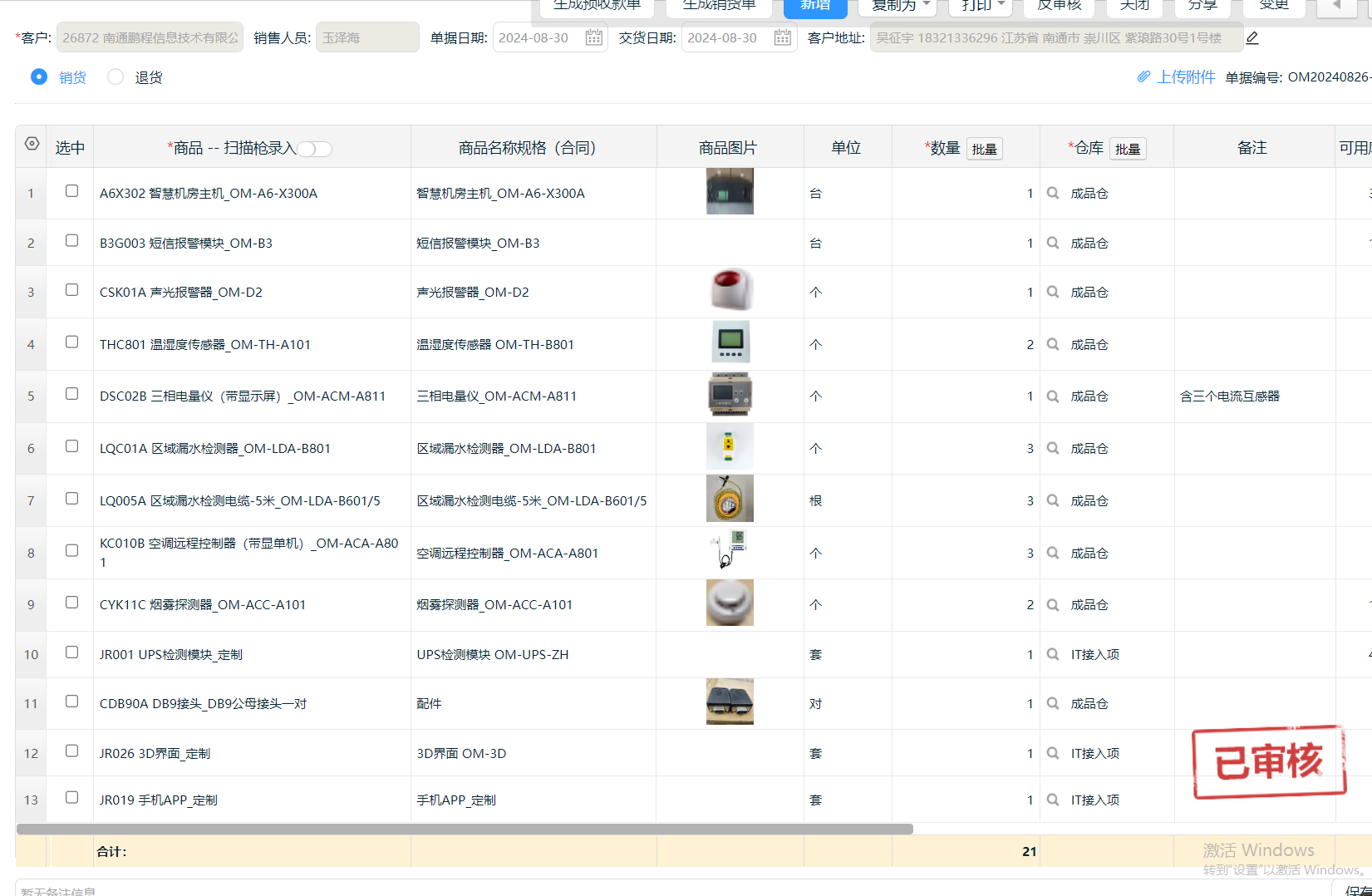Click warehouse search icon in 三相电量仪 row
This screenshot has width=1372, height=896.
pos(1053,396)
